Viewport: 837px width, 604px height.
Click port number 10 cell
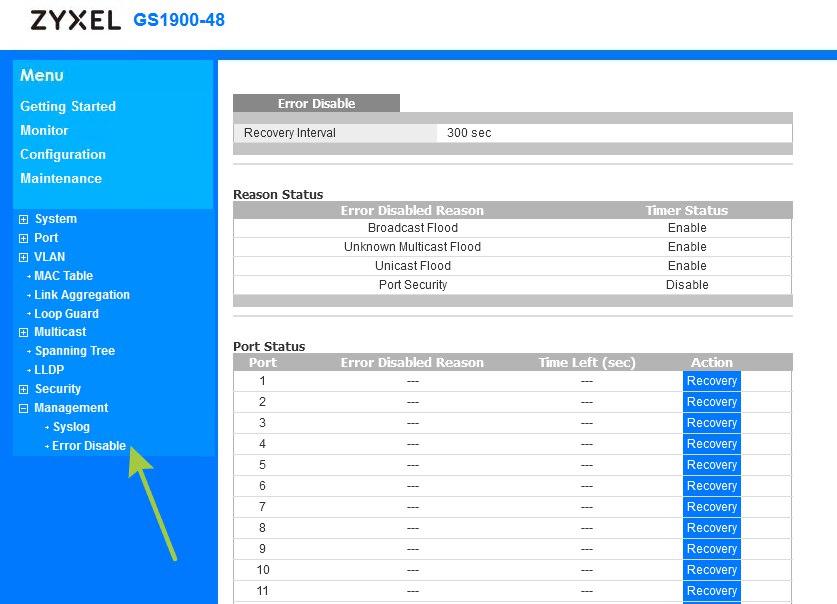point(263,570)
